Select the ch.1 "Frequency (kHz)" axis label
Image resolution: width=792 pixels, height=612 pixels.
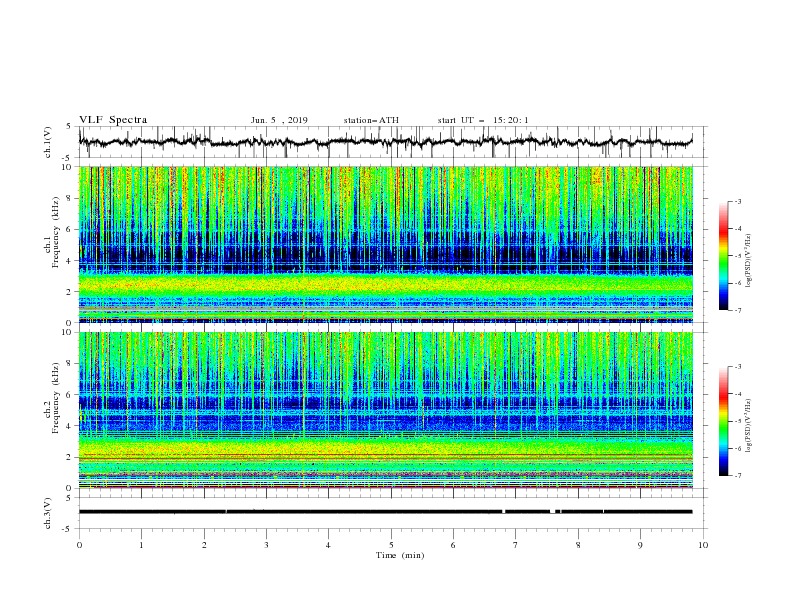[x=56, y=233]
